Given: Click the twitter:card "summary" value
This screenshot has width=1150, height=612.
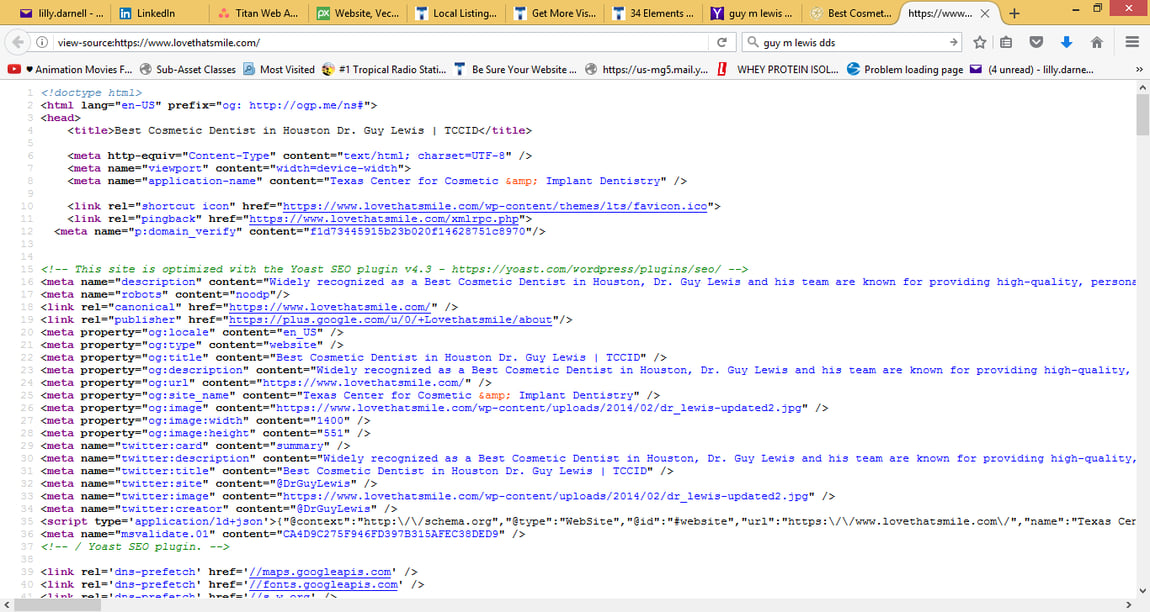Looking at the screenshot, I should (299, 445).
